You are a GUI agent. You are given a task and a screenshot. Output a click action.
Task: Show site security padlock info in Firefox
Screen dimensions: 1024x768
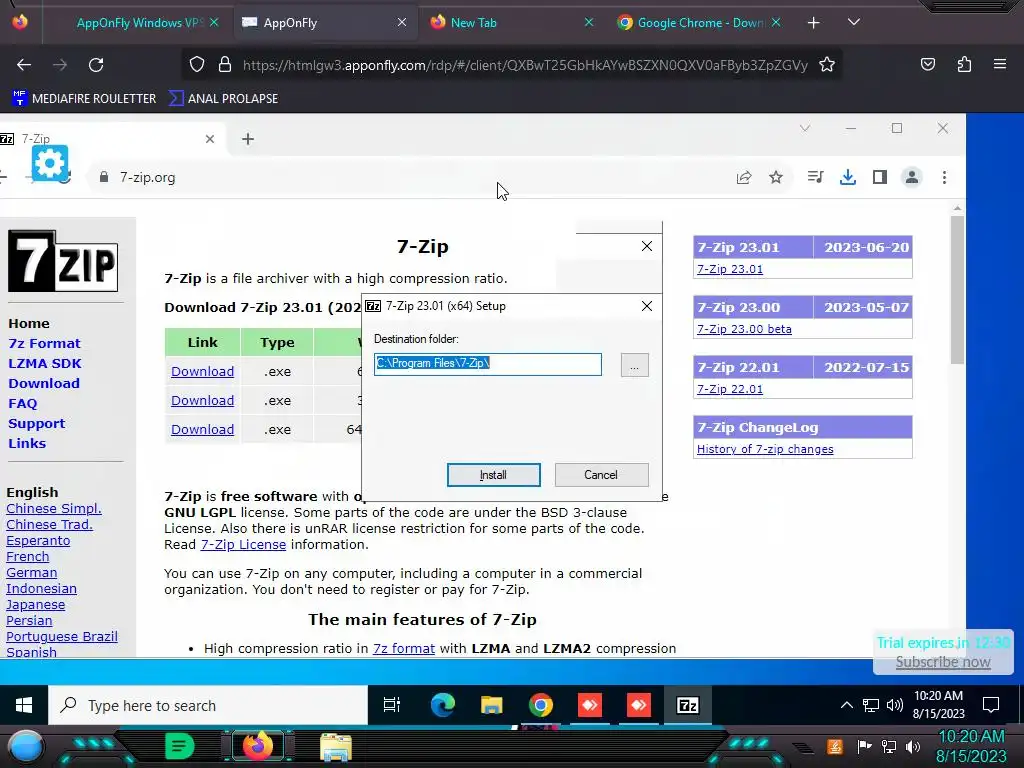pyautogui.click(x=225, y=65)
